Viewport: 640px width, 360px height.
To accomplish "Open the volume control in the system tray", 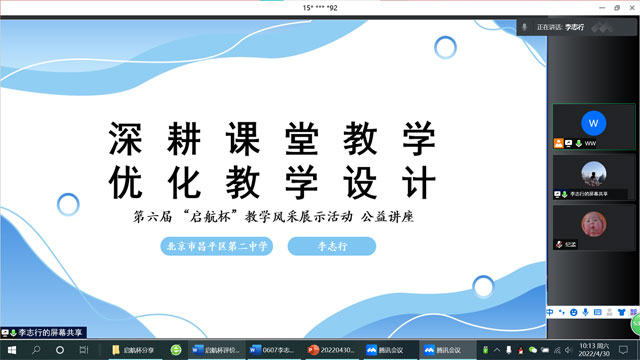I will [x=568, y=350].
